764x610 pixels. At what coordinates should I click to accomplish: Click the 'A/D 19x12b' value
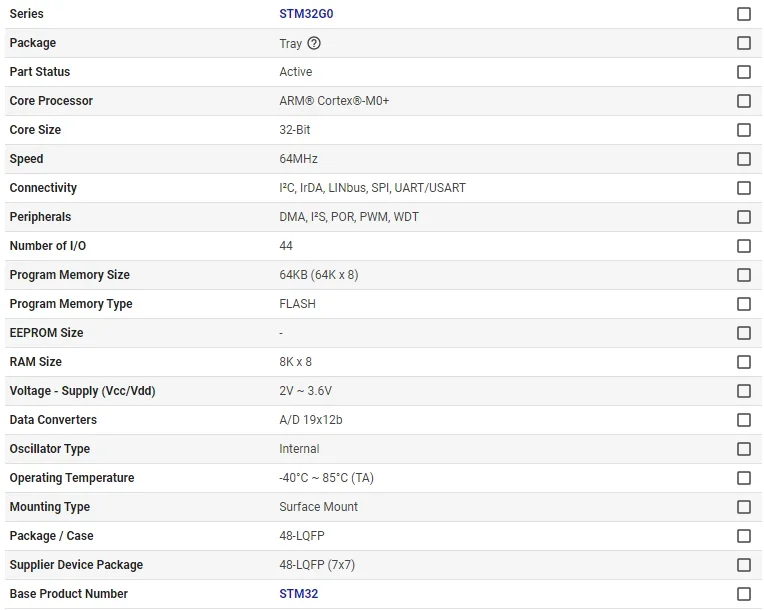coord(311,419)
